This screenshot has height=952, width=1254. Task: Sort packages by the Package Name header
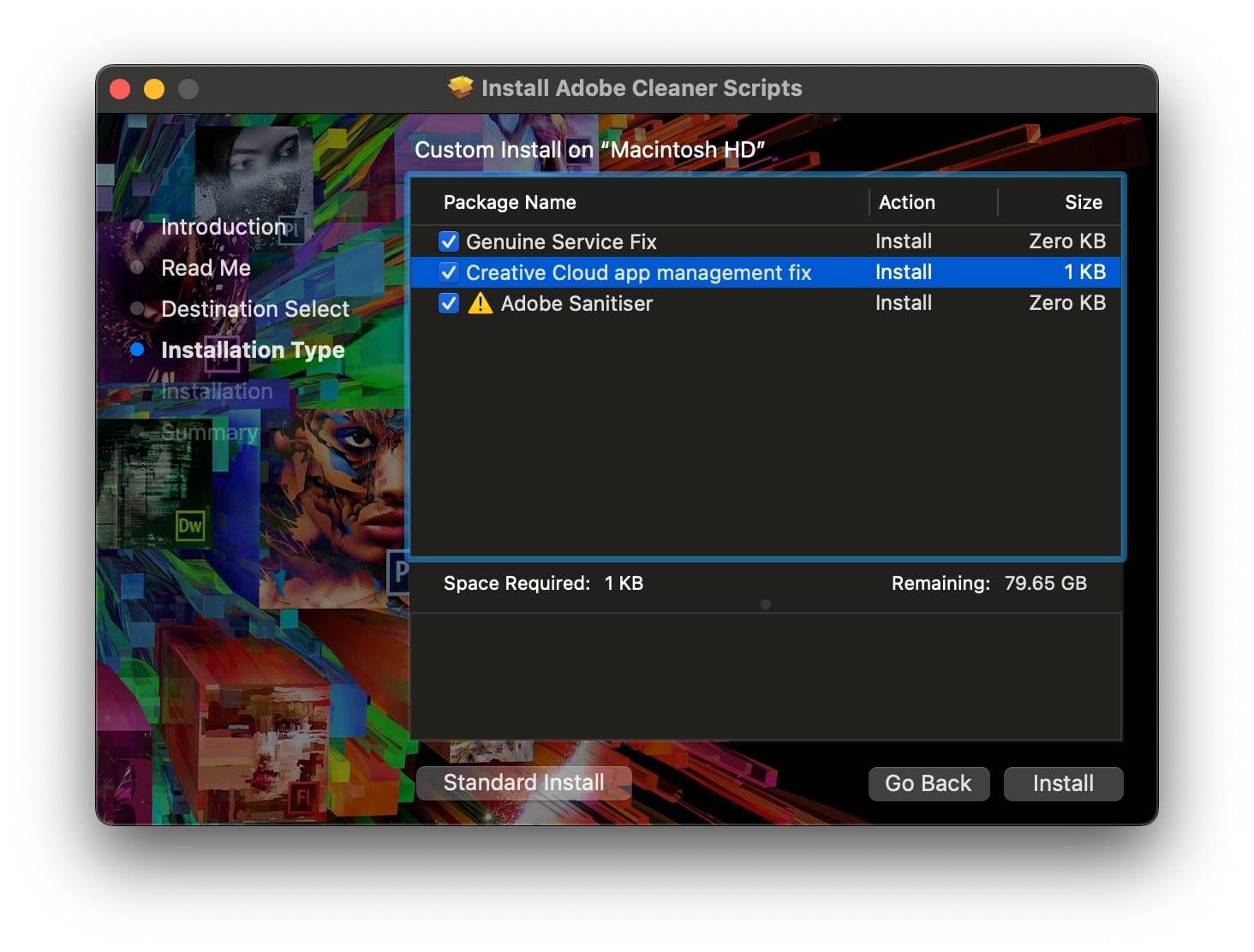[510, 202]
